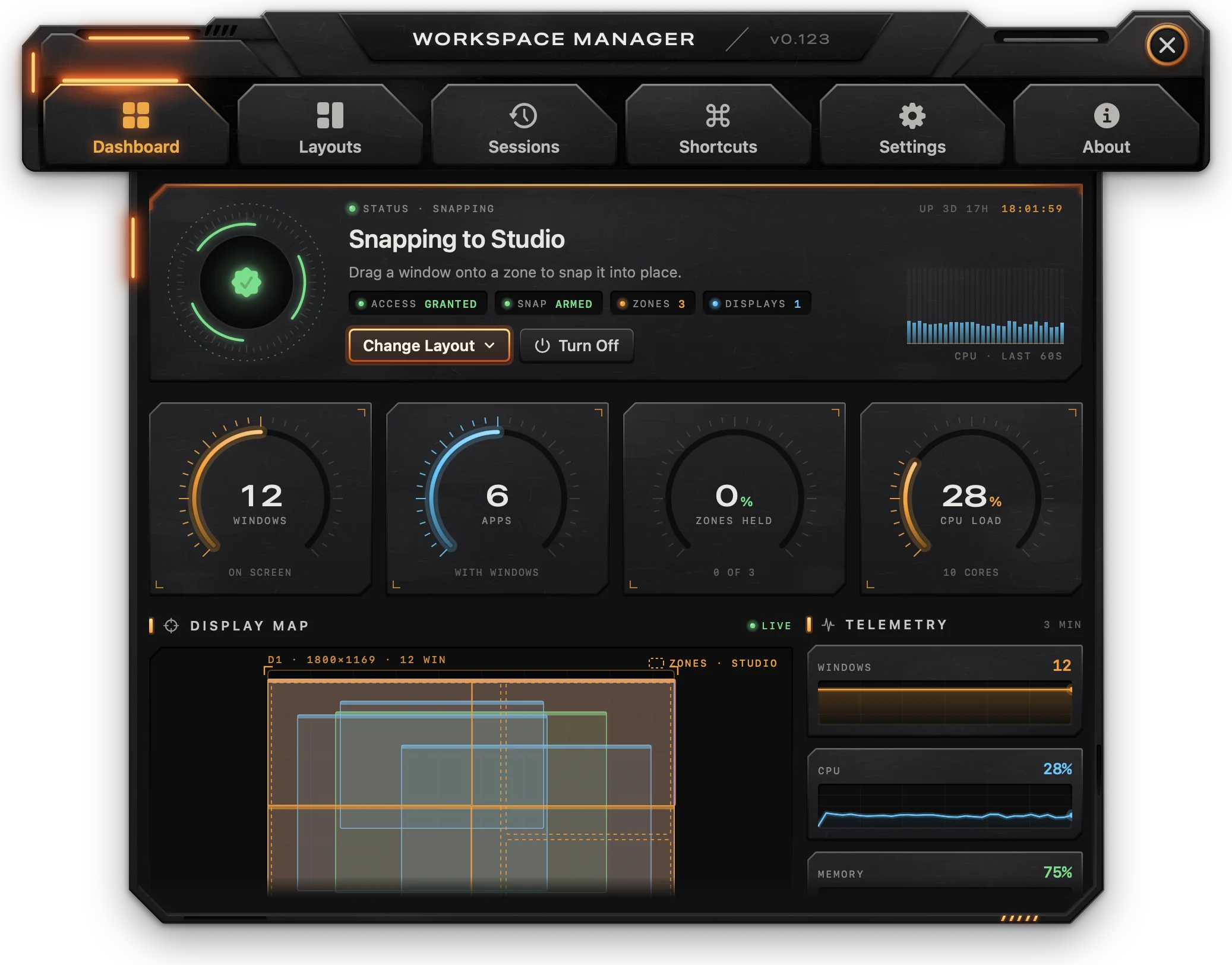Close the Workspace Manager window
Viewport: 1232px width, 965px height.
(x=1167, y=45)
